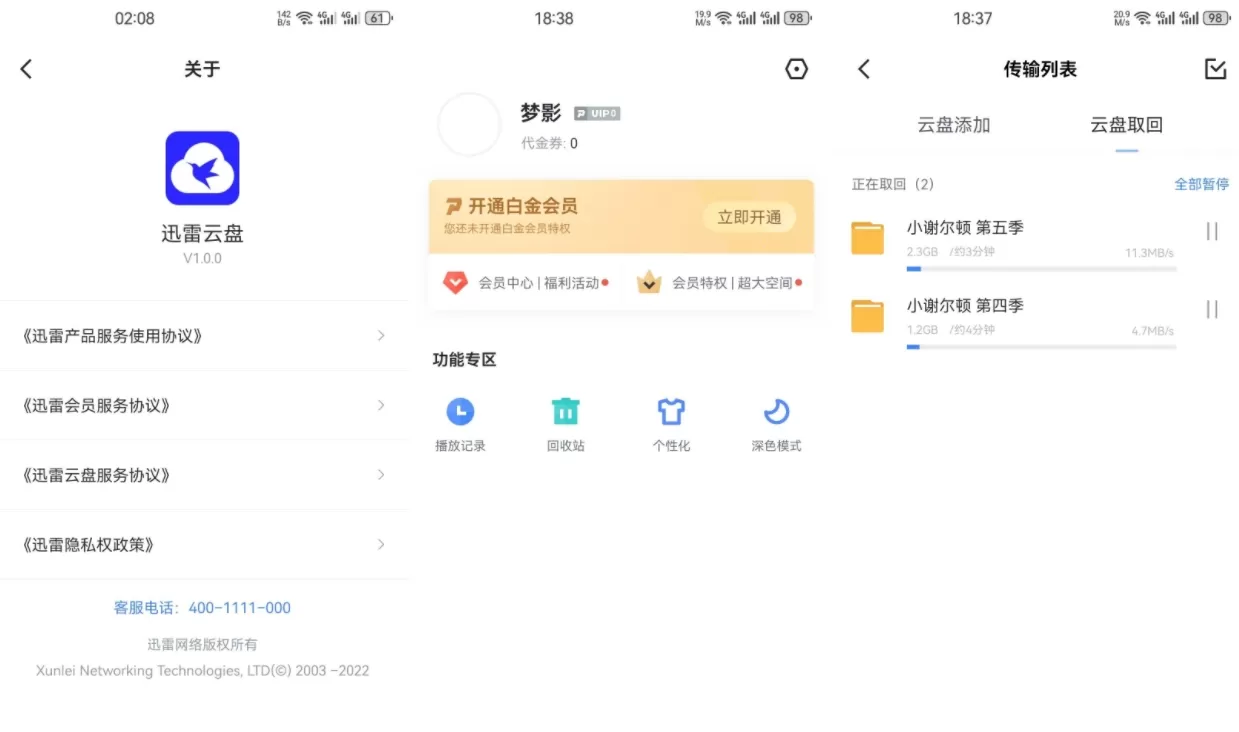Click progress bar of 小谢尔顿 第五季
The width and height of the screenshot is (1239, 732).
(1041, 269)
